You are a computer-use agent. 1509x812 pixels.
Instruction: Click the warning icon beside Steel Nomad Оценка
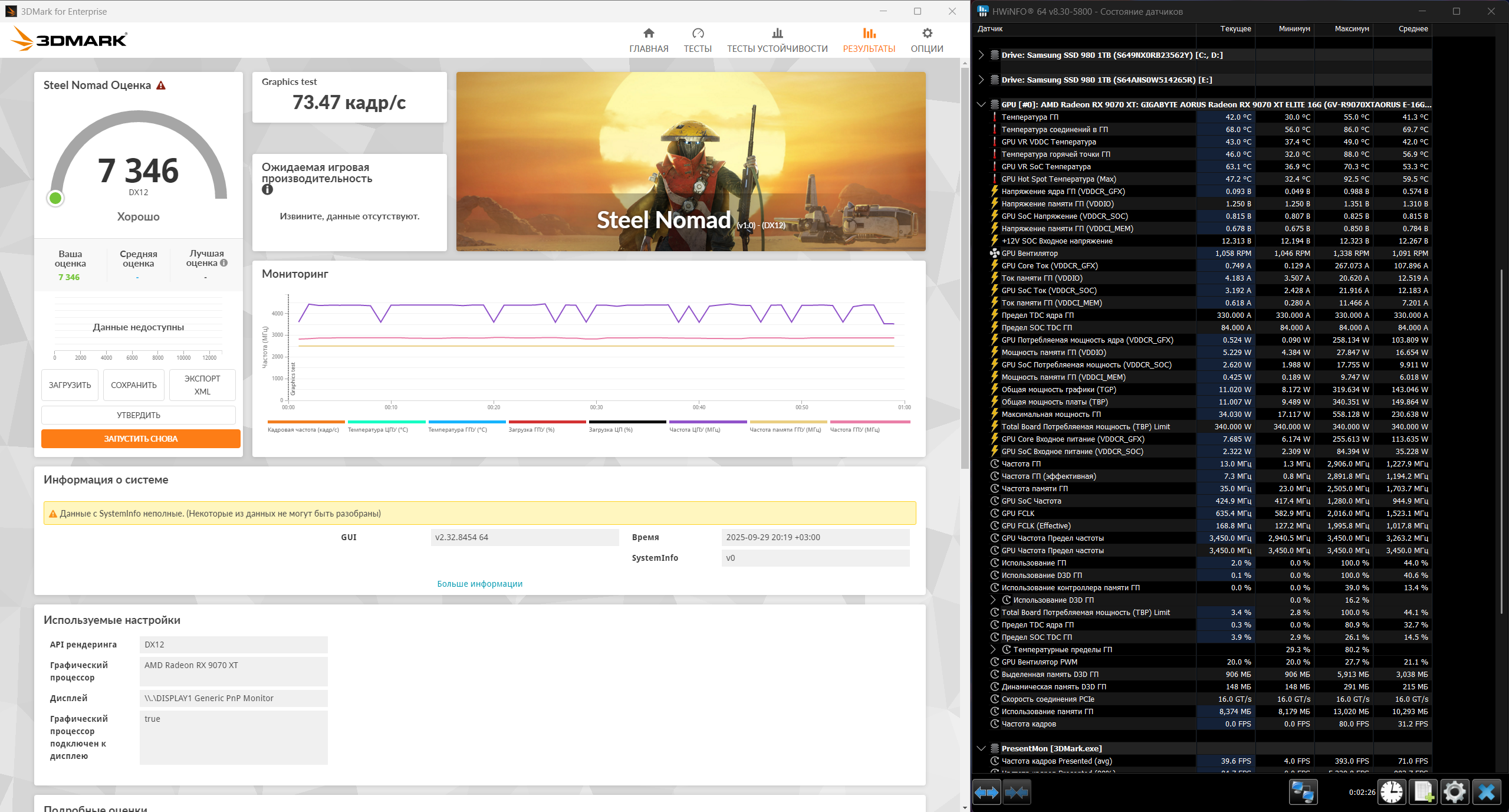161,86
